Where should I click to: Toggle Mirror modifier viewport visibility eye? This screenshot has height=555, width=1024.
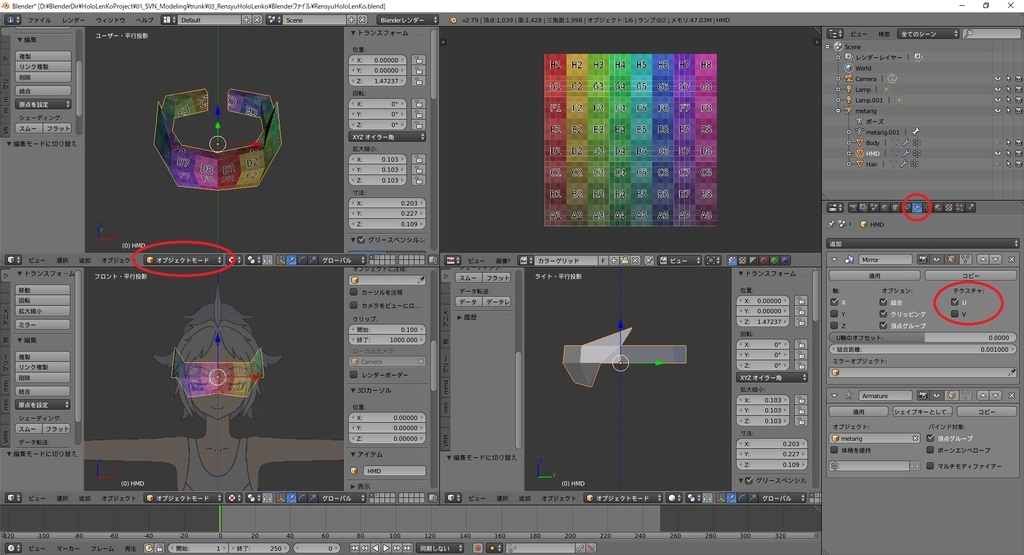(x=936, y=259)
